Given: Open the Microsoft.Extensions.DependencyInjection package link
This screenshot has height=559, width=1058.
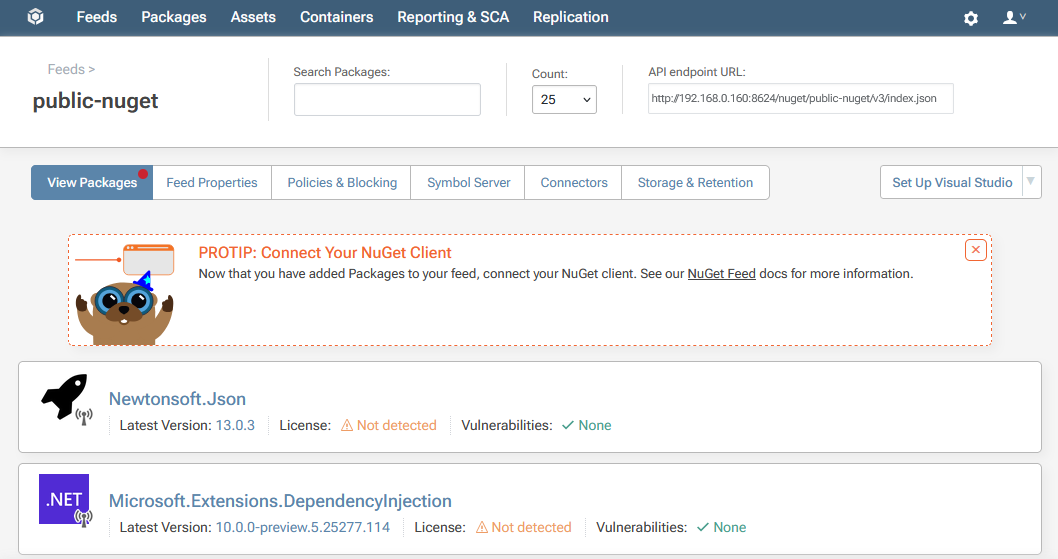Looking at the screenshot, I should click(280, 501).
